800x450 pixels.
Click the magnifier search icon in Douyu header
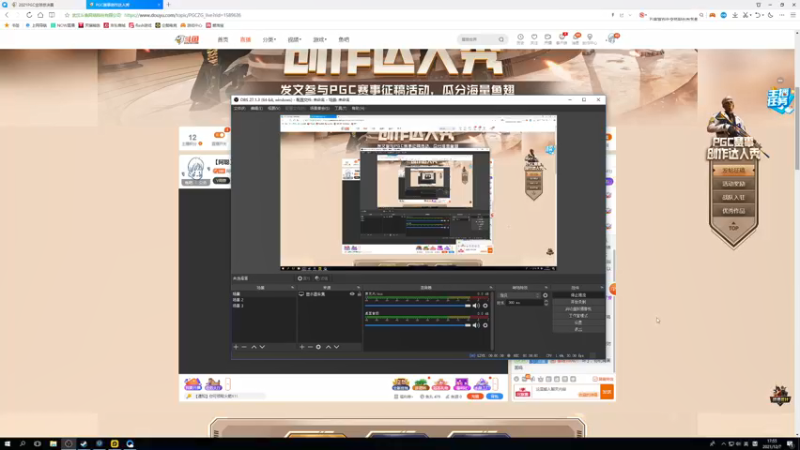tap(502, 39)
